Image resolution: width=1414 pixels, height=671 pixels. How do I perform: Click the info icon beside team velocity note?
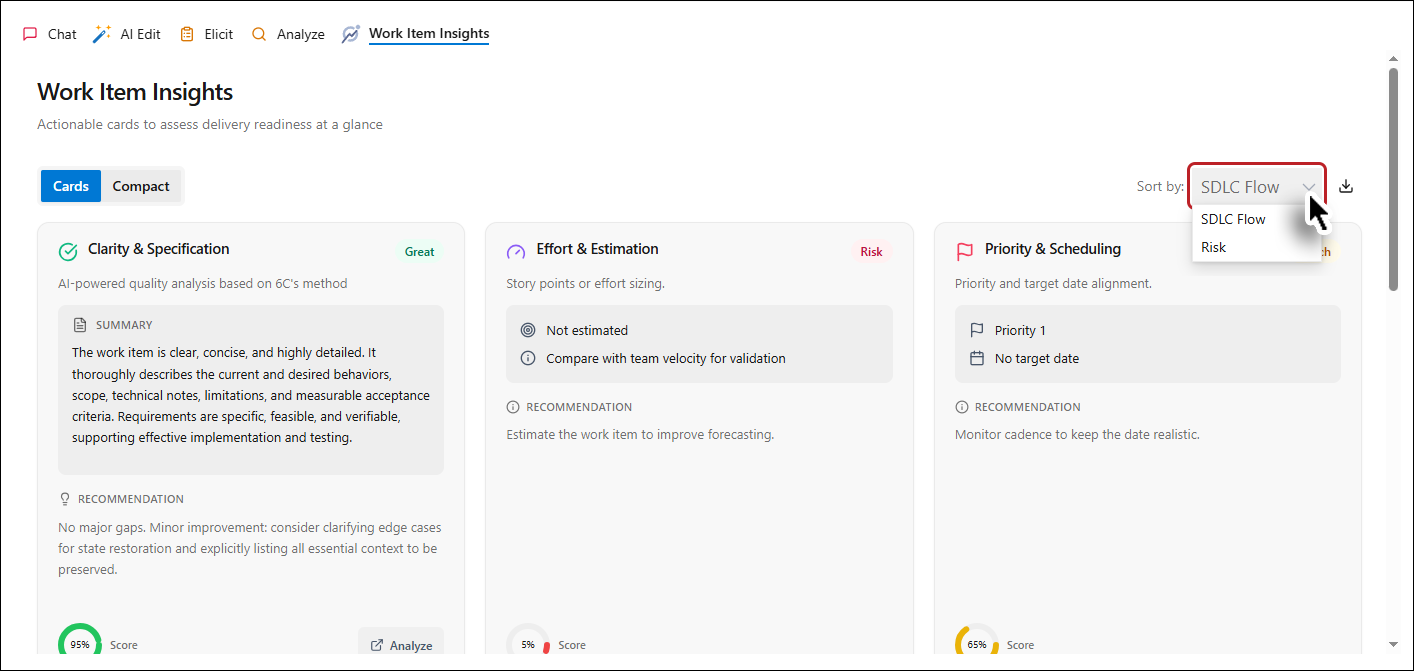[x=528, y=358]
